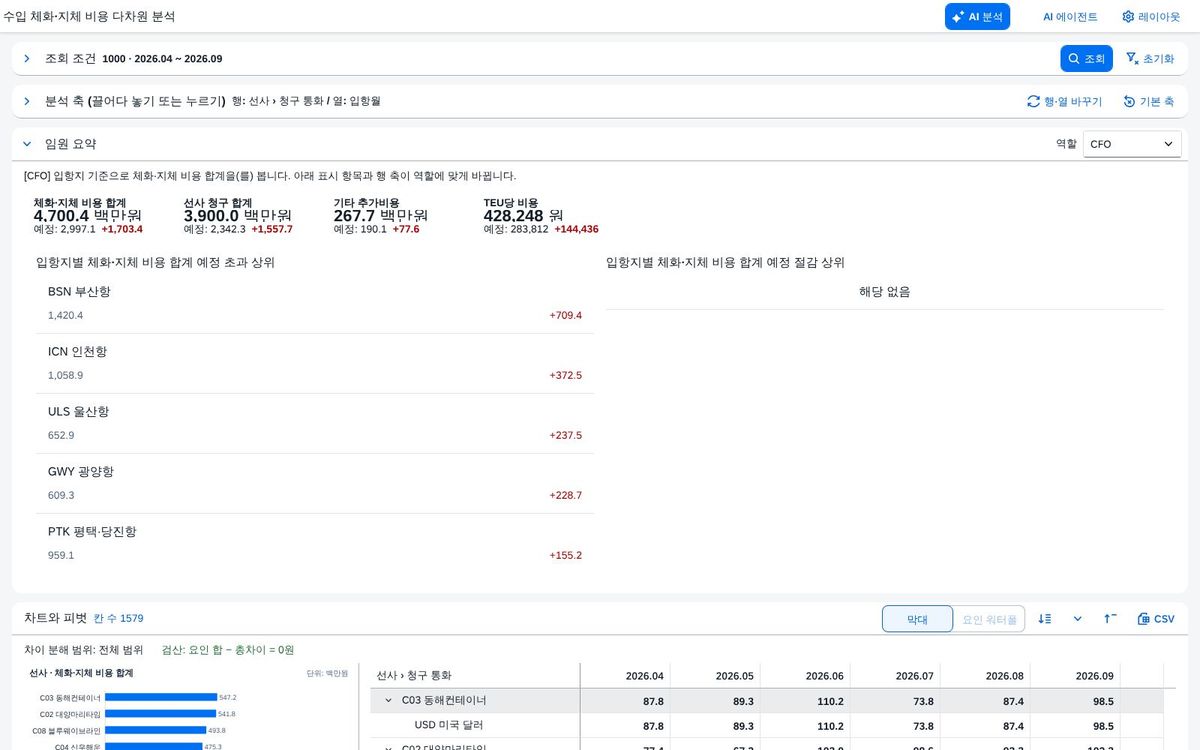Click the +709.4 variance for 부산항

pos(565,316)
